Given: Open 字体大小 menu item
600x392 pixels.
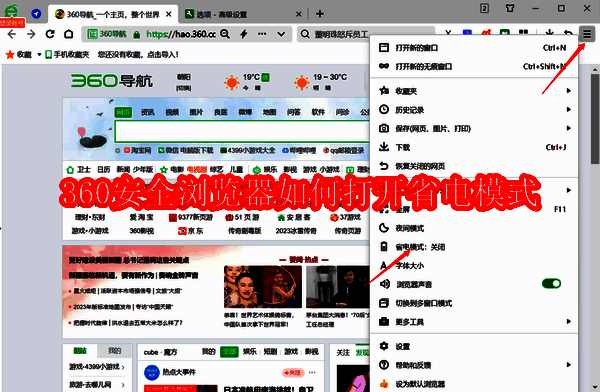Looking at the screenshot, I should [x=474, y=265].
